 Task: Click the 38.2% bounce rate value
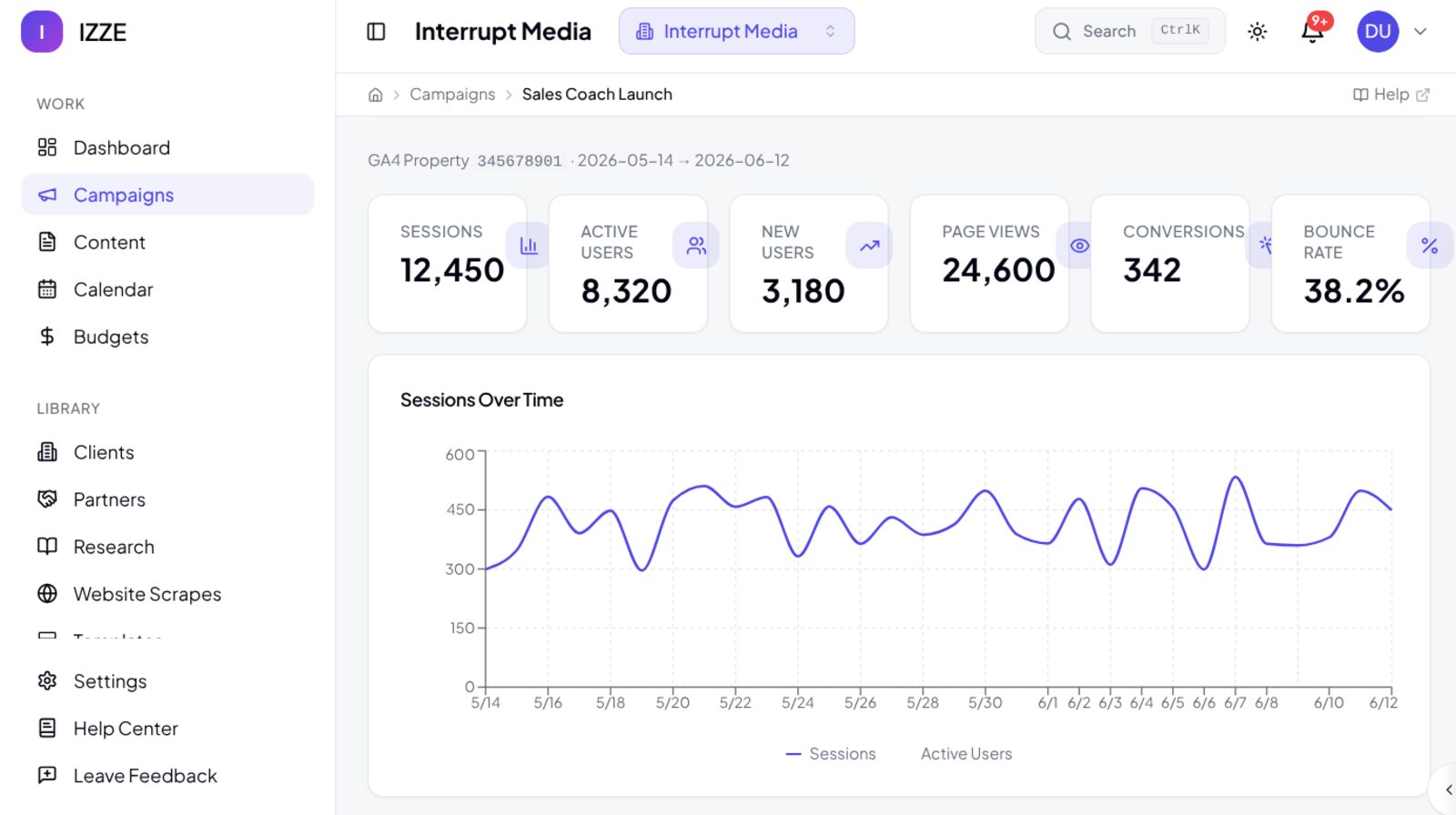coord(1354,291)
